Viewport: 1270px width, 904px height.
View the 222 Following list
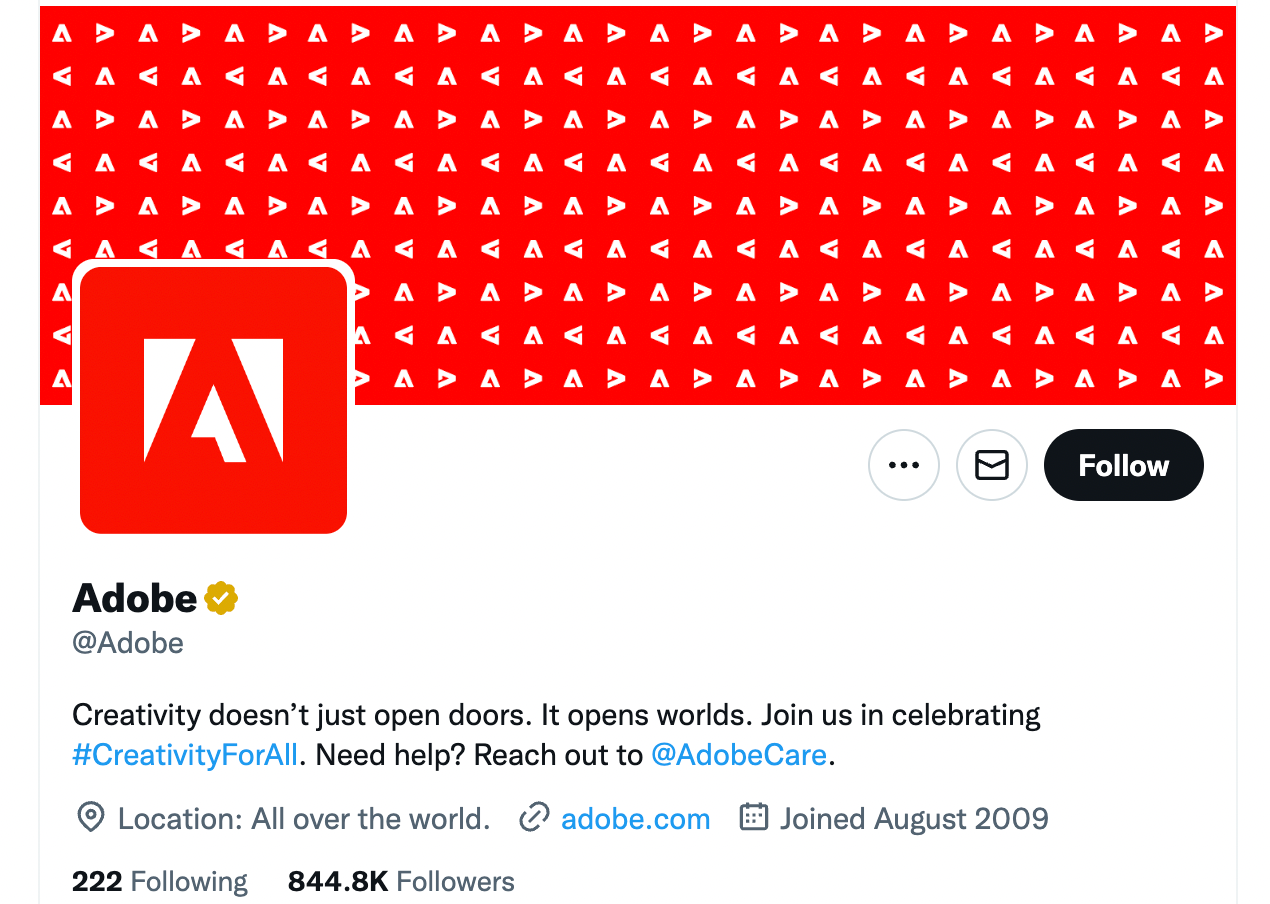coord(160,881)
